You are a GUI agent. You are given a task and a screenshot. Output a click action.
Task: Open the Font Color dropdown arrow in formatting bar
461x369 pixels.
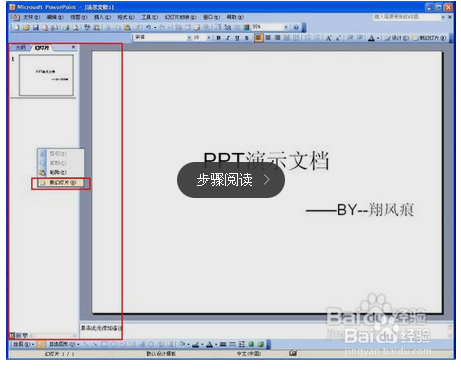coord(378,38)
